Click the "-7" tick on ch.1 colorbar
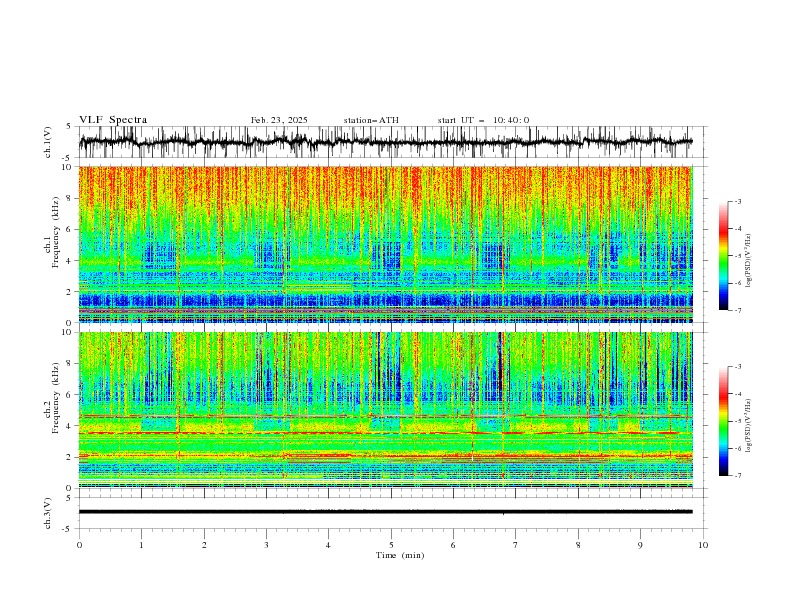Screen dimensions: 792x612 coord(738,310)
